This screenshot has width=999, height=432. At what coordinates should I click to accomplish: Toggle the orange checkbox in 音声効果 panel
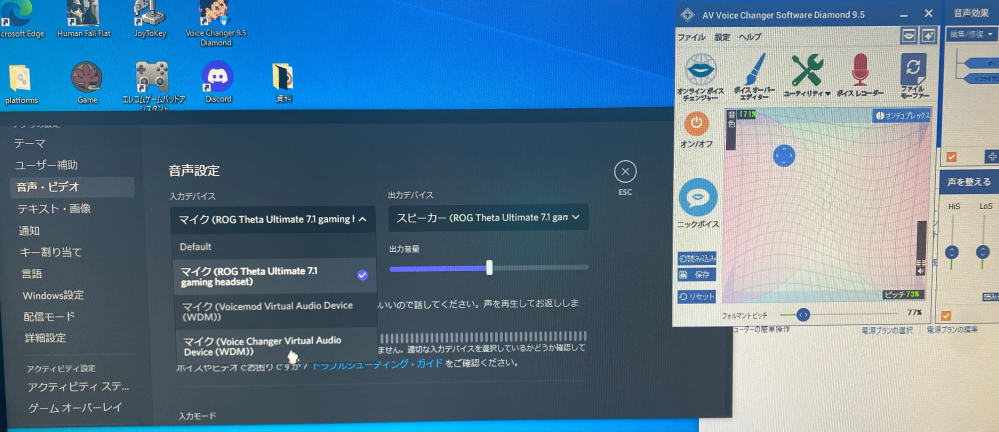[952, 156]
